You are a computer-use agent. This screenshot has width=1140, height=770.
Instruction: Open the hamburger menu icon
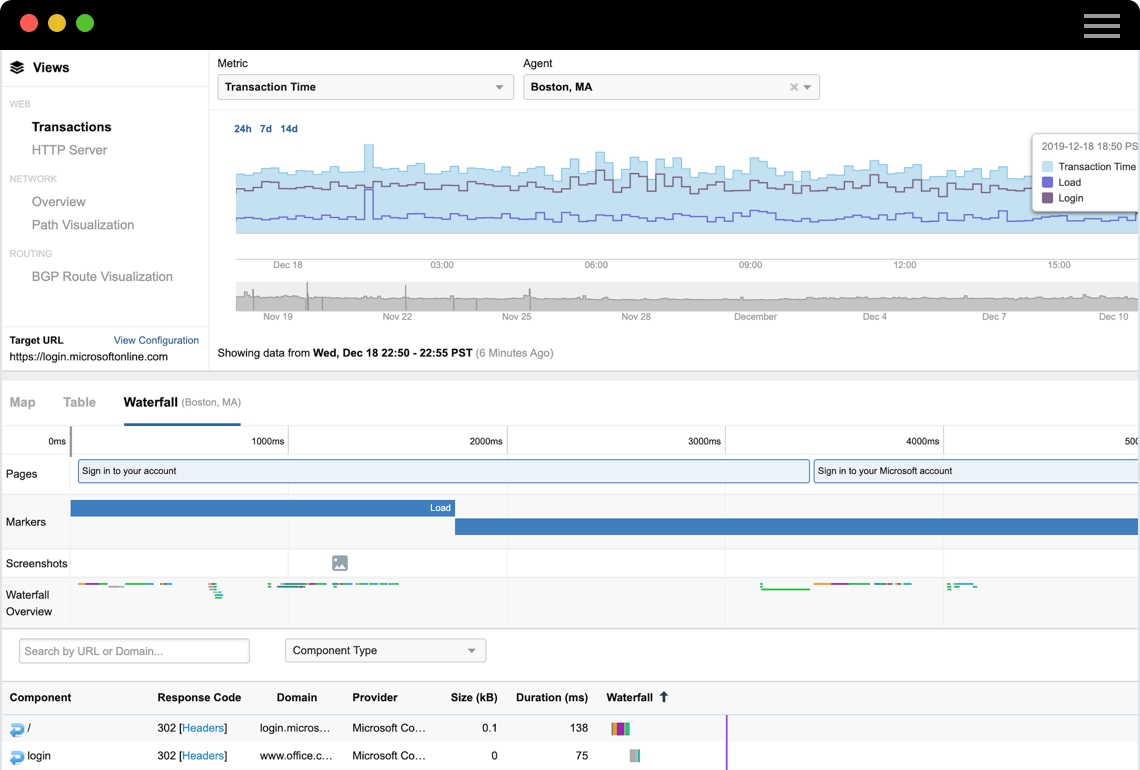(x=1101, y=25)
